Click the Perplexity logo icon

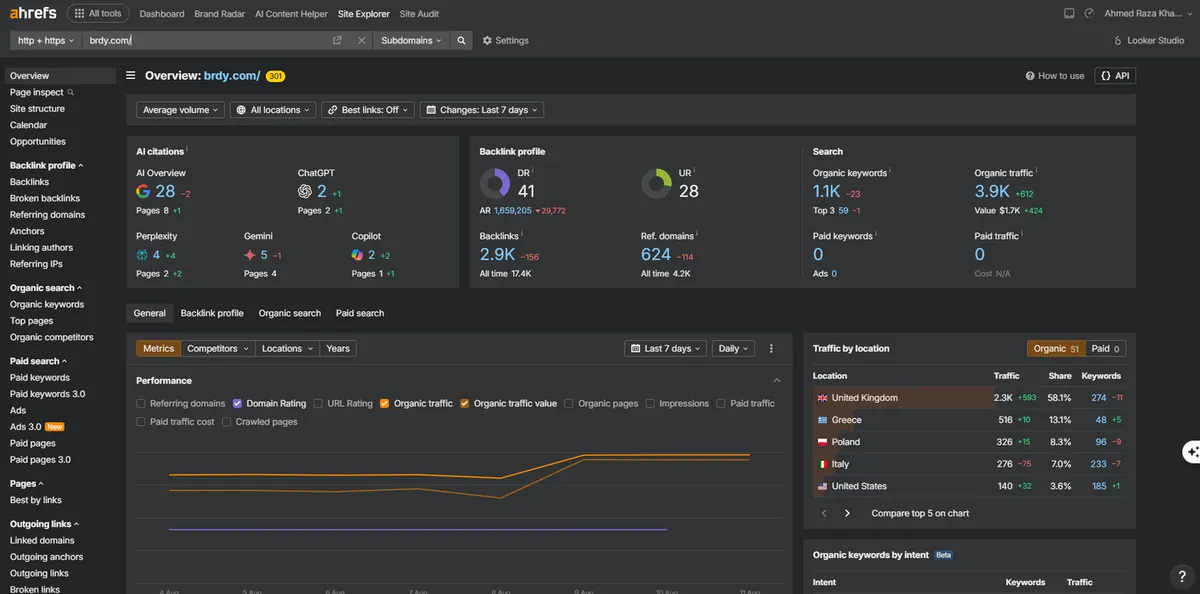(x=142, y=255)
